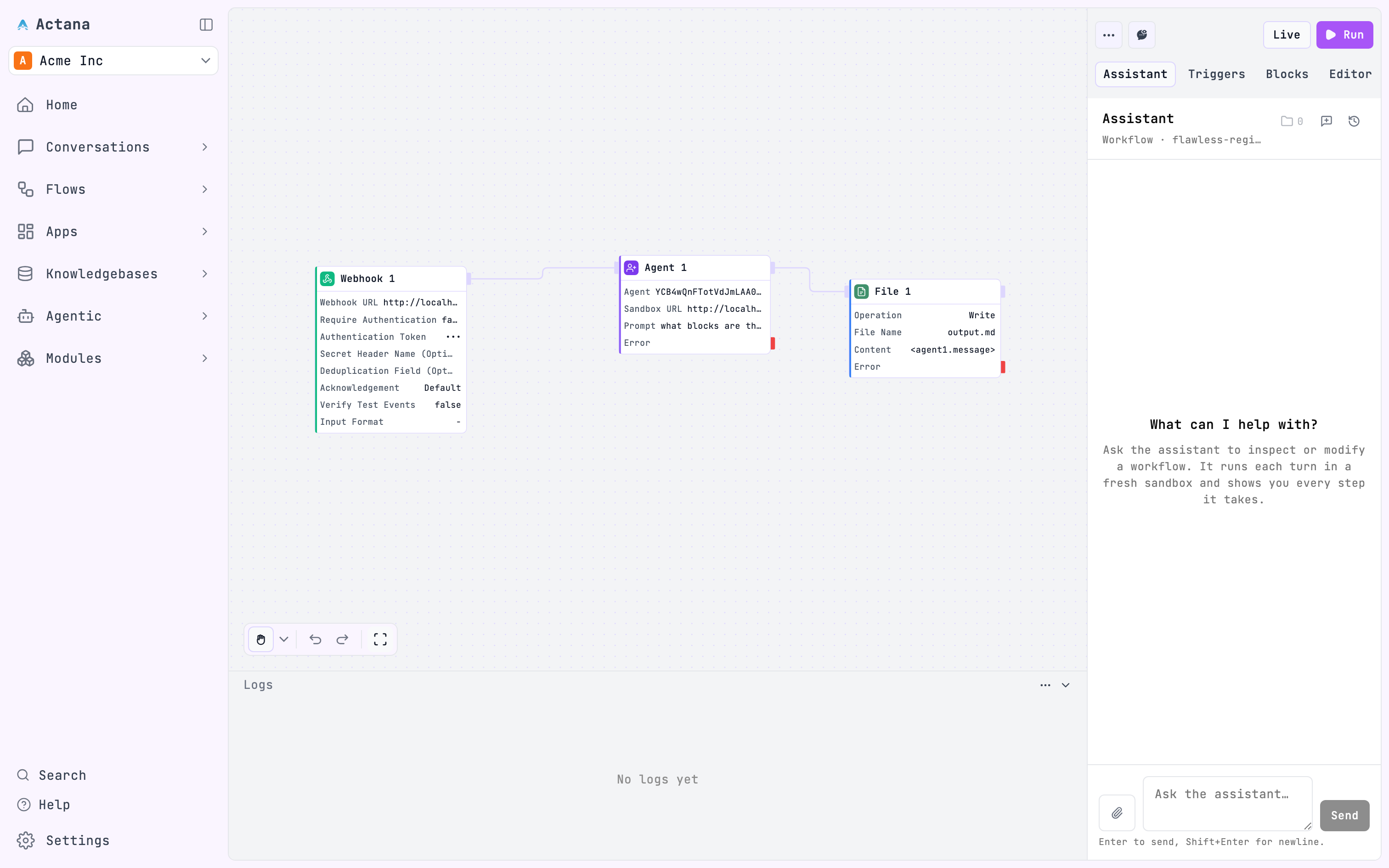Click the Authentication Token masked value
The width and height of the screenshot is (1389, 868).
click(x=453, y=337)
